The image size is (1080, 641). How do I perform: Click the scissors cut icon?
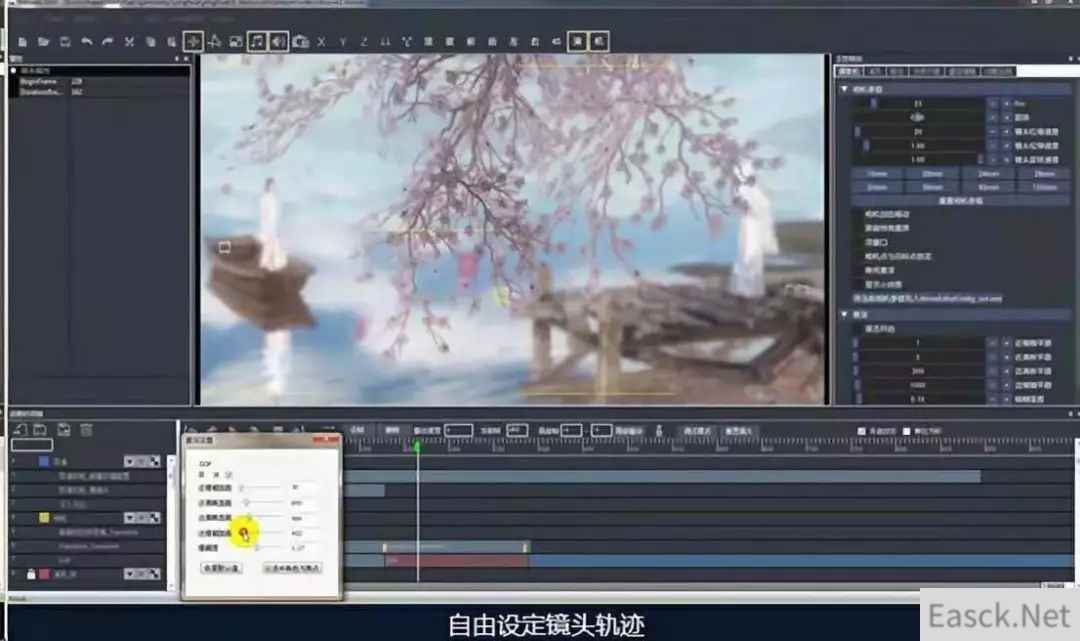pyautogui.click(x=129, y=42)
